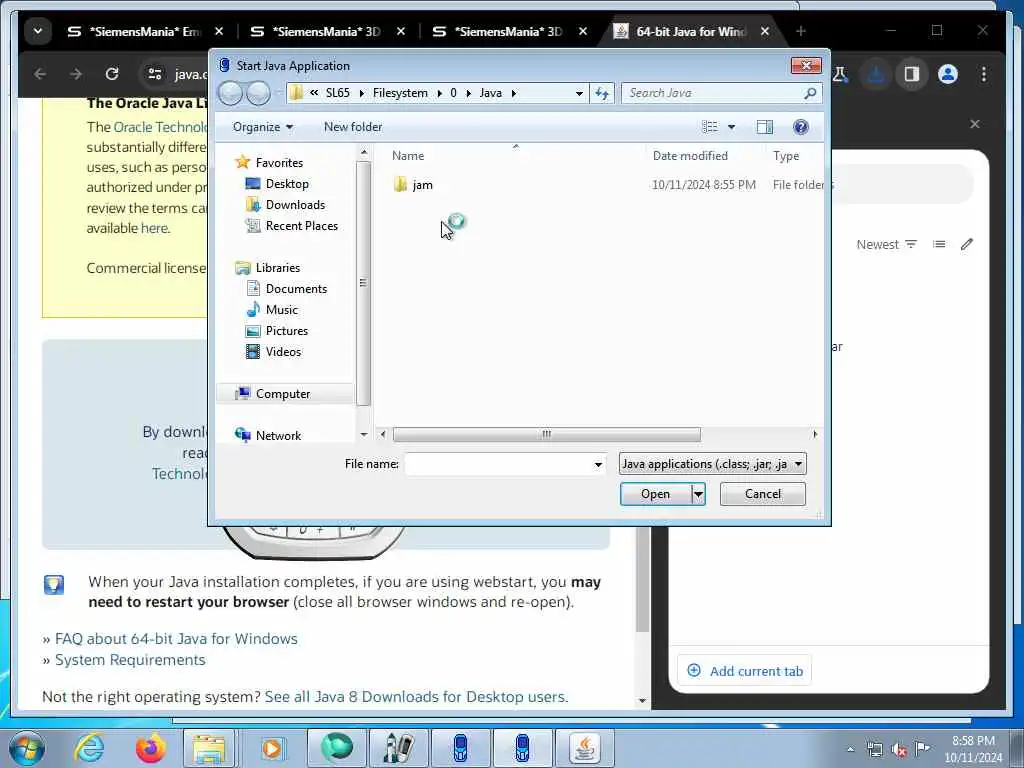Sort by the Name column header
This screenshot has width=1024, height=768.
pyautogui.click(x=408, y=155)
